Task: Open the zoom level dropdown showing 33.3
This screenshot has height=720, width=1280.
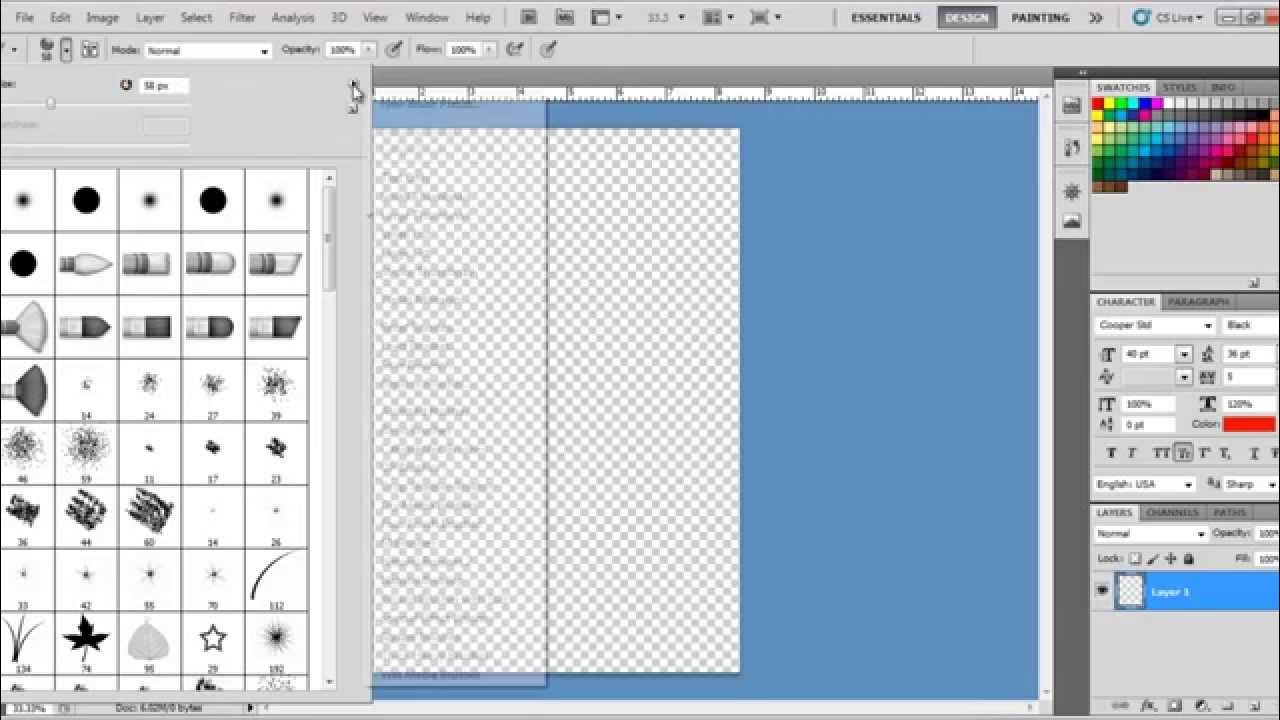Action: tap(668, 18)
